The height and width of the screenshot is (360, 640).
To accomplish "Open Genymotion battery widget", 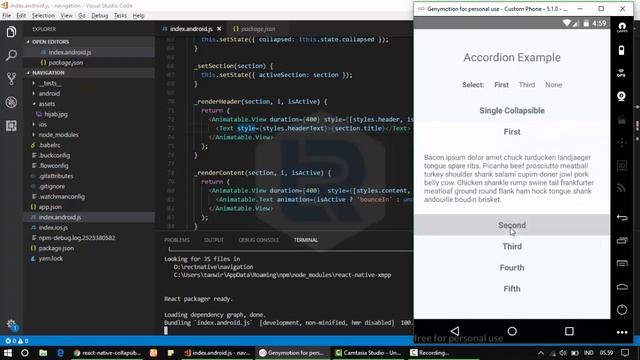I will click(622, 50).
